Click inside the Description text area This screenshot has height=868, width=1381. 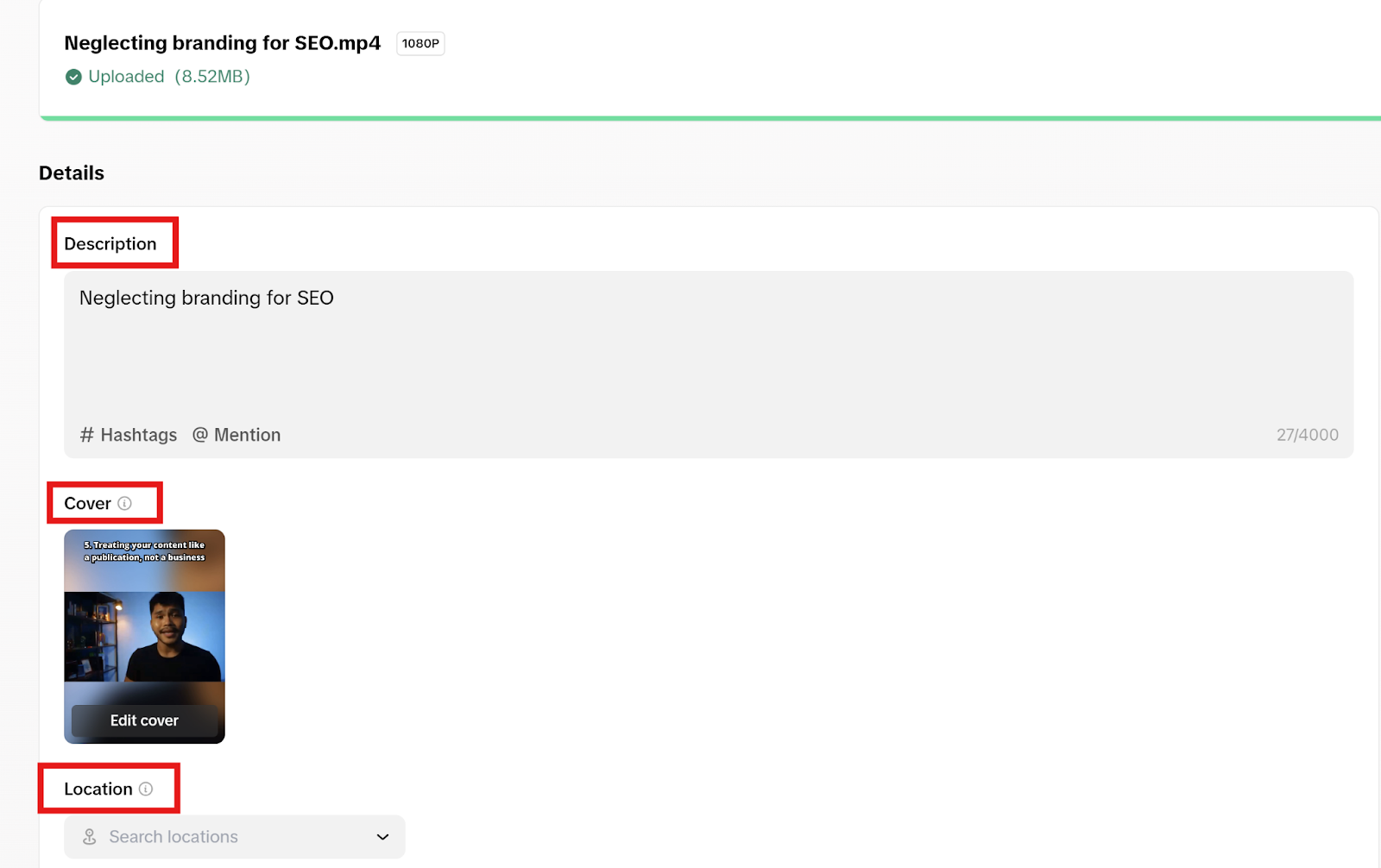point(709,364)
